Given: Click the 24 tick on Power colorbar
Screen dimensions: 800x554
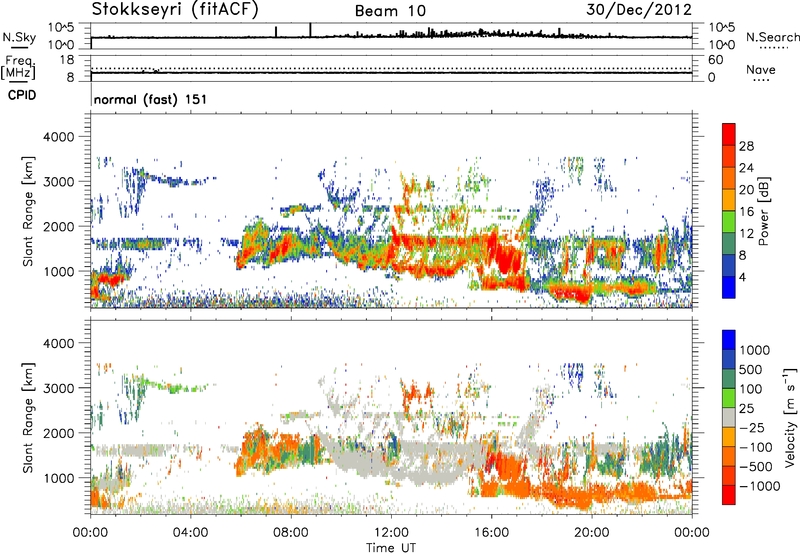Looking at the screenshot, I should coord(746,168).
